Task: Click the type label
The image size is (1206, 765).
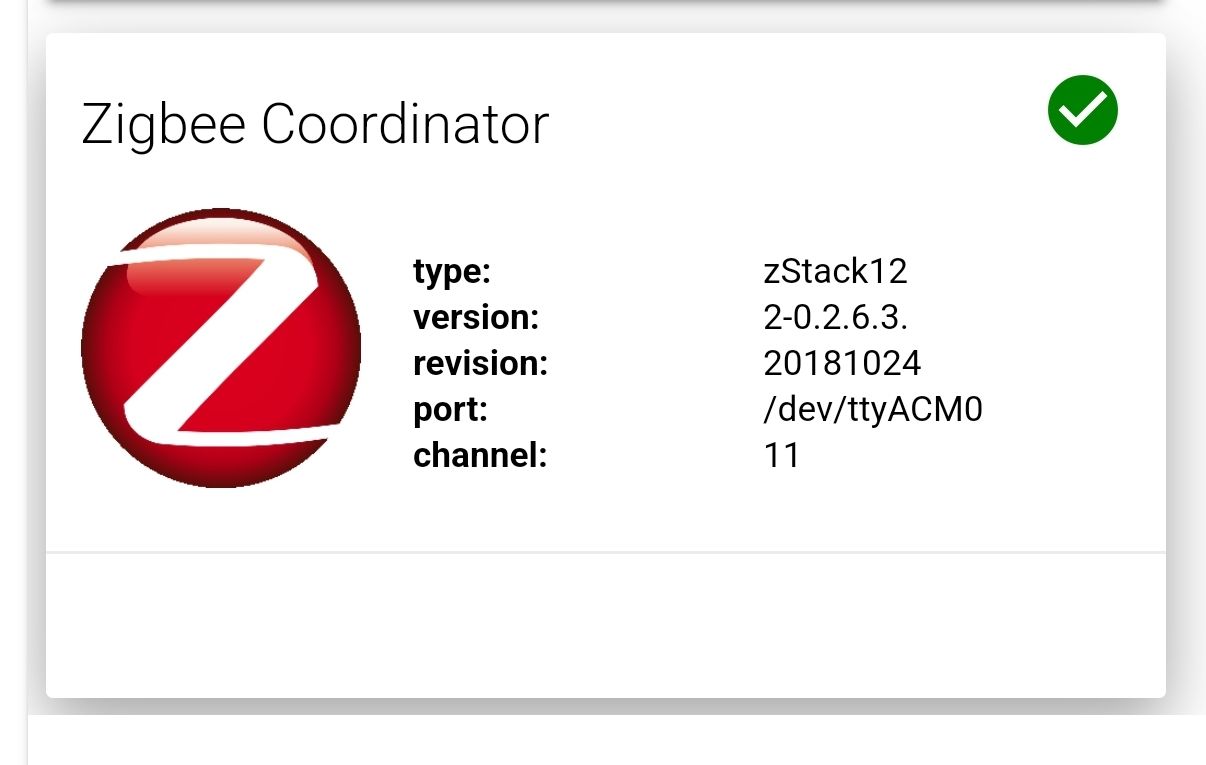Action: click(x=452, y=271)
